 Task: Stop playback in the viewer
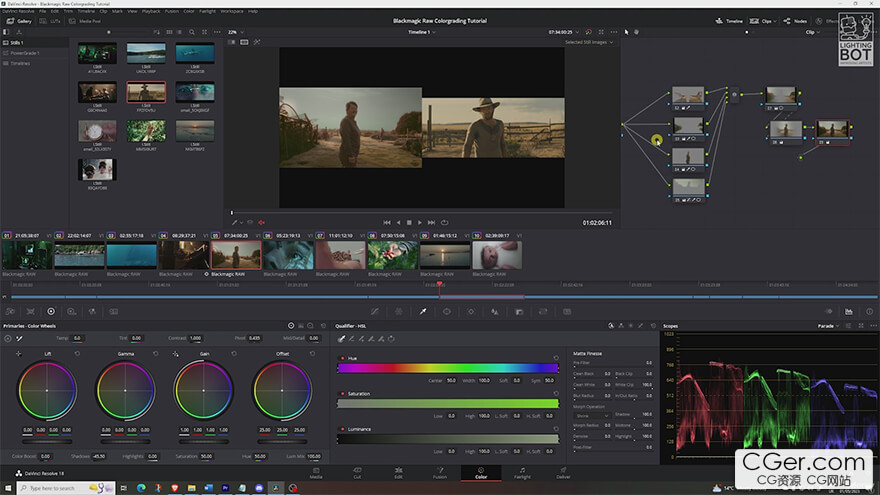click(409, 223)
